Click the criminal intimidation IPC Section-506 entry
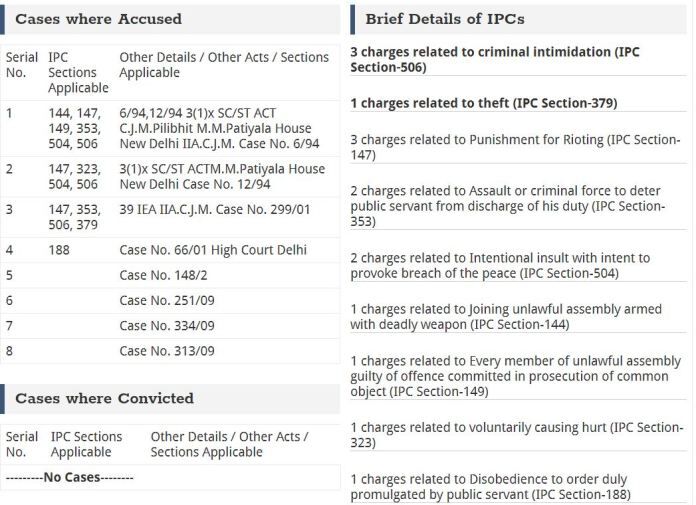696x505 pixels. 494,59
